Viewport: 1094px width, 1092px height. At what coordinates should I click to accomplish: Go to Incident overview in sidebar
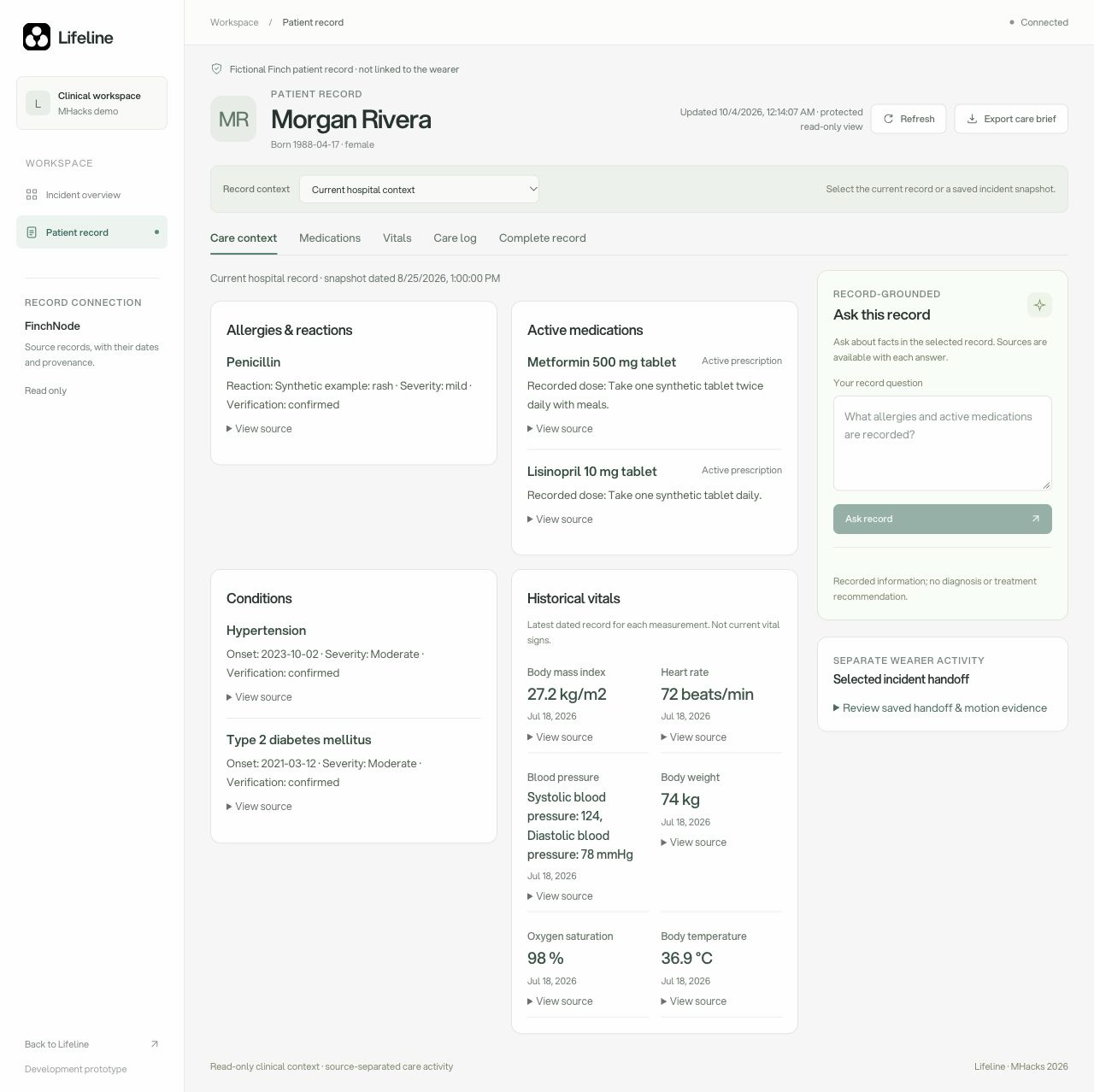click(x=91, y=195)
